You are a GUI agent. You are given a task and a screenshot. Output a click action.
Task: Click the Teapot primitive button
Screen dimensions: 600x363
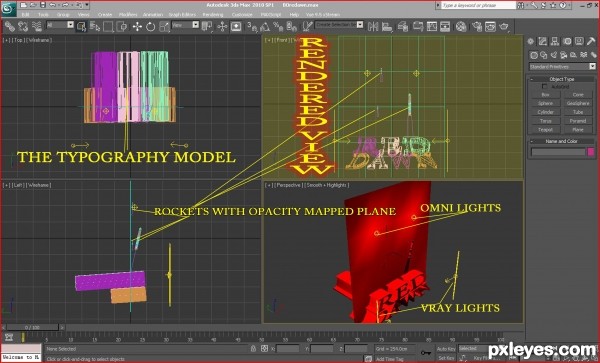click(x=545, y=130)
